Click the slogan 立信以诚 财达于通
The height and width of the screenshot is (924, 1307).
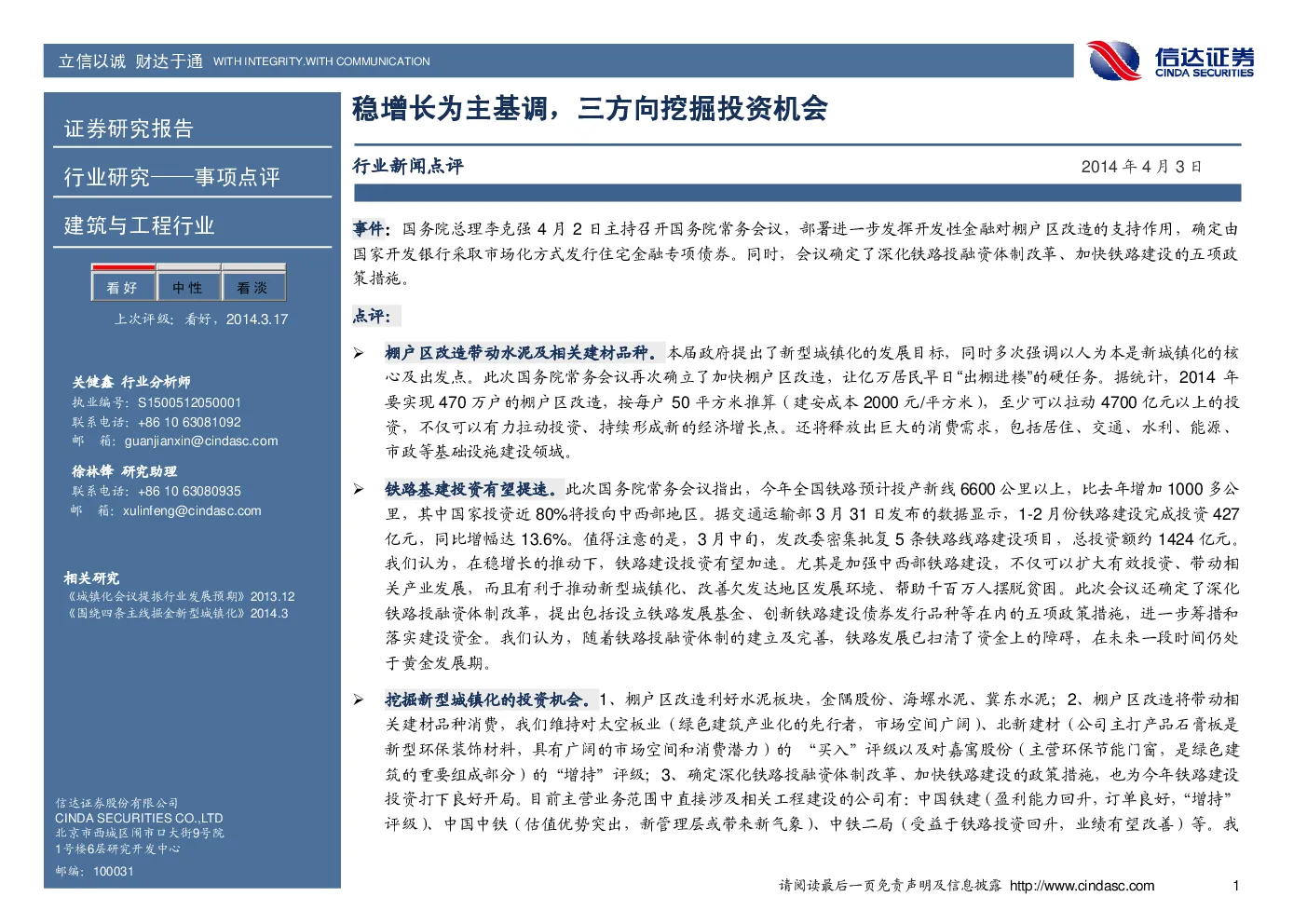point(130,61)
